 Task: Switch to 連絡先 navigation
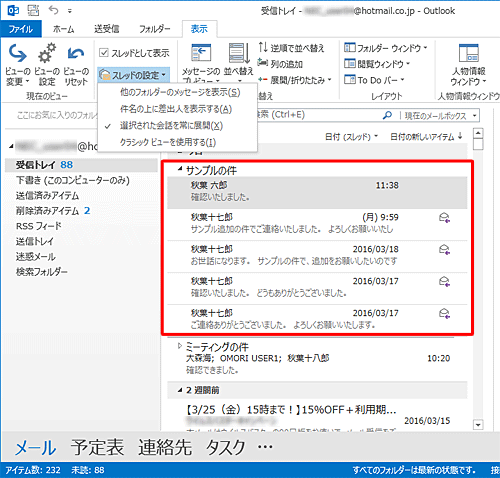coord(165,447)
